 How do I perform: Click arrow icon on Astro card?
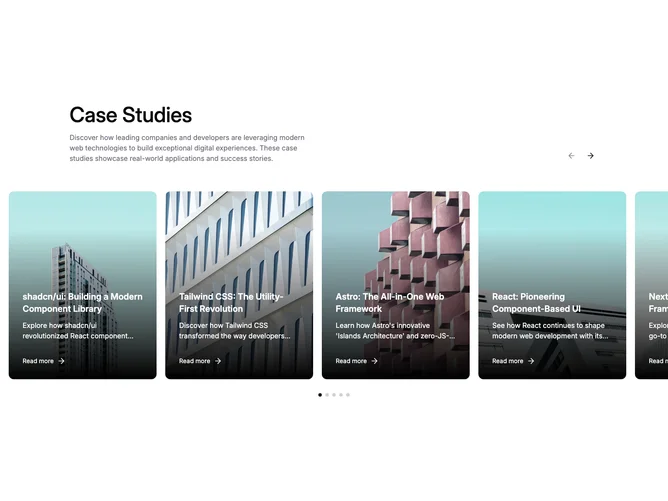tap(374, 361)
